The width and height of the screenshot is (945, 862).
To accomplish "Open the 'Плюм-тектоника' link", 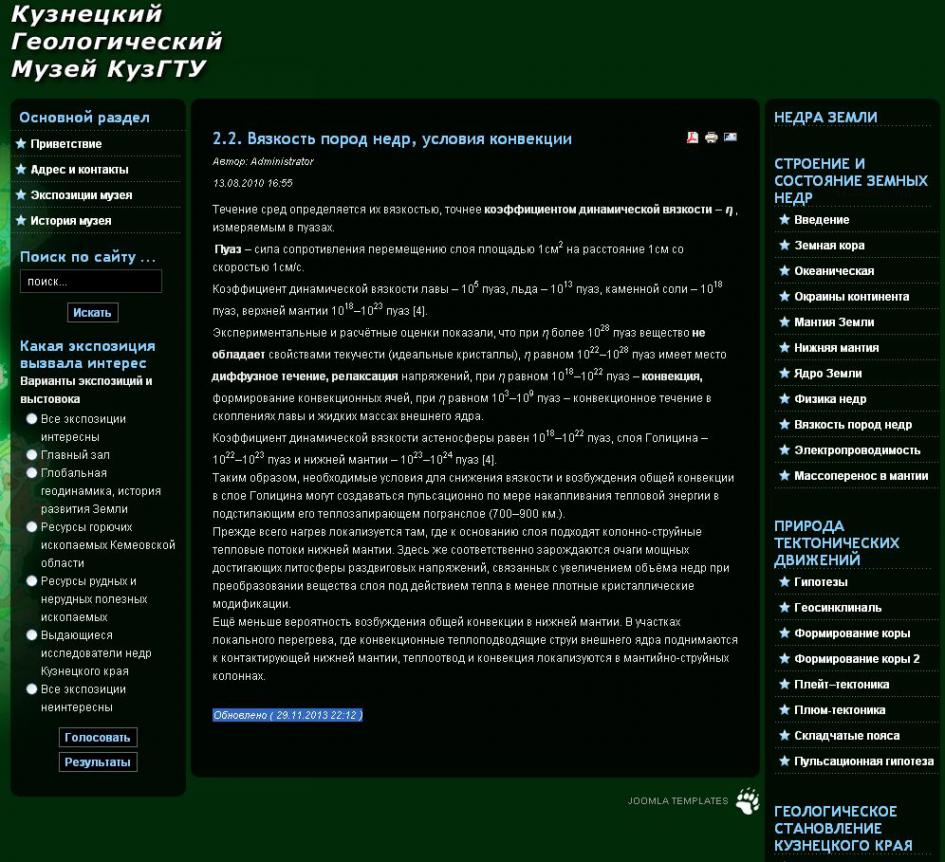I will (839, 710).
